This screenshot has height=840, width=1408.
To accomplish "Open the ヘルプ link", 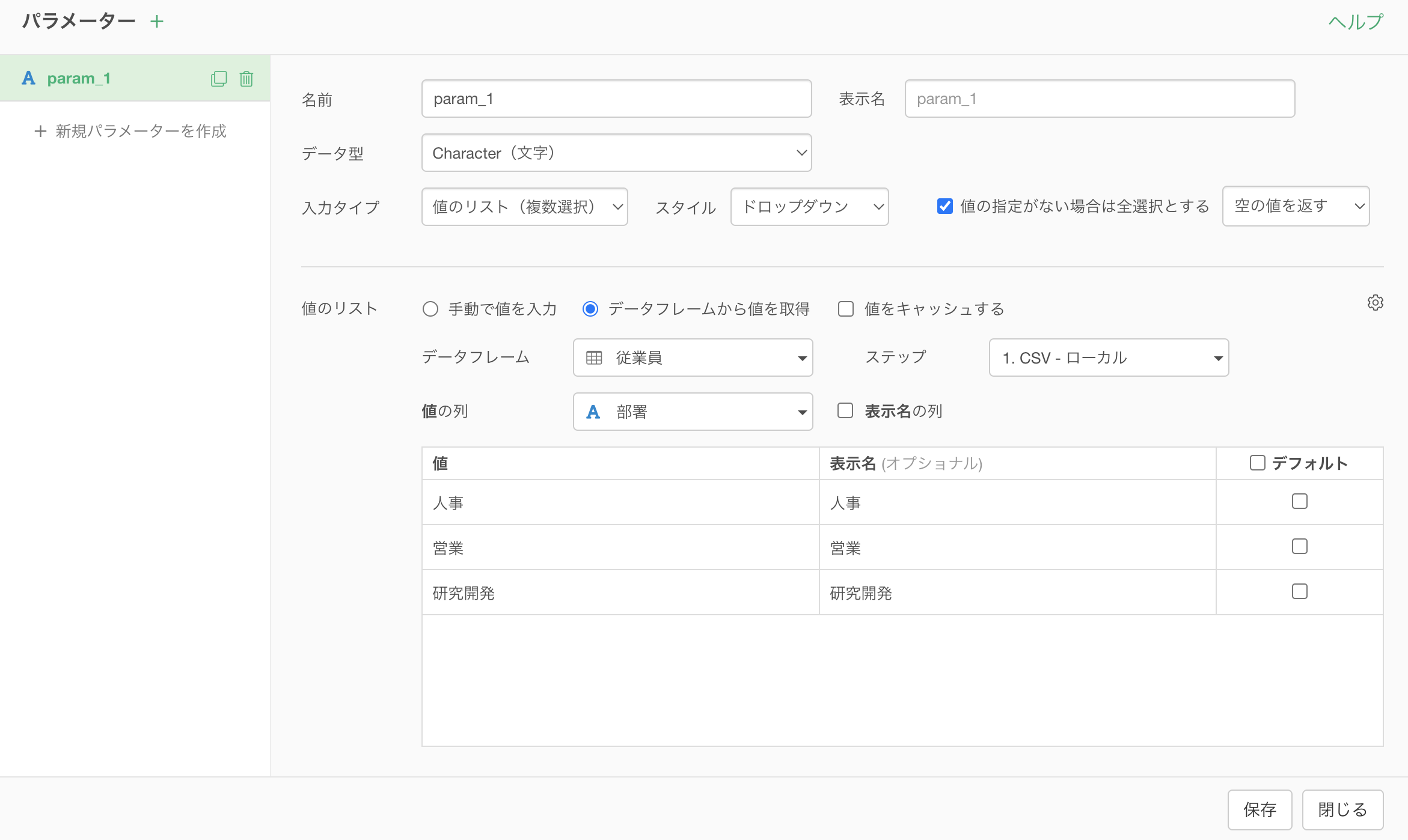I will (1356, 22).
